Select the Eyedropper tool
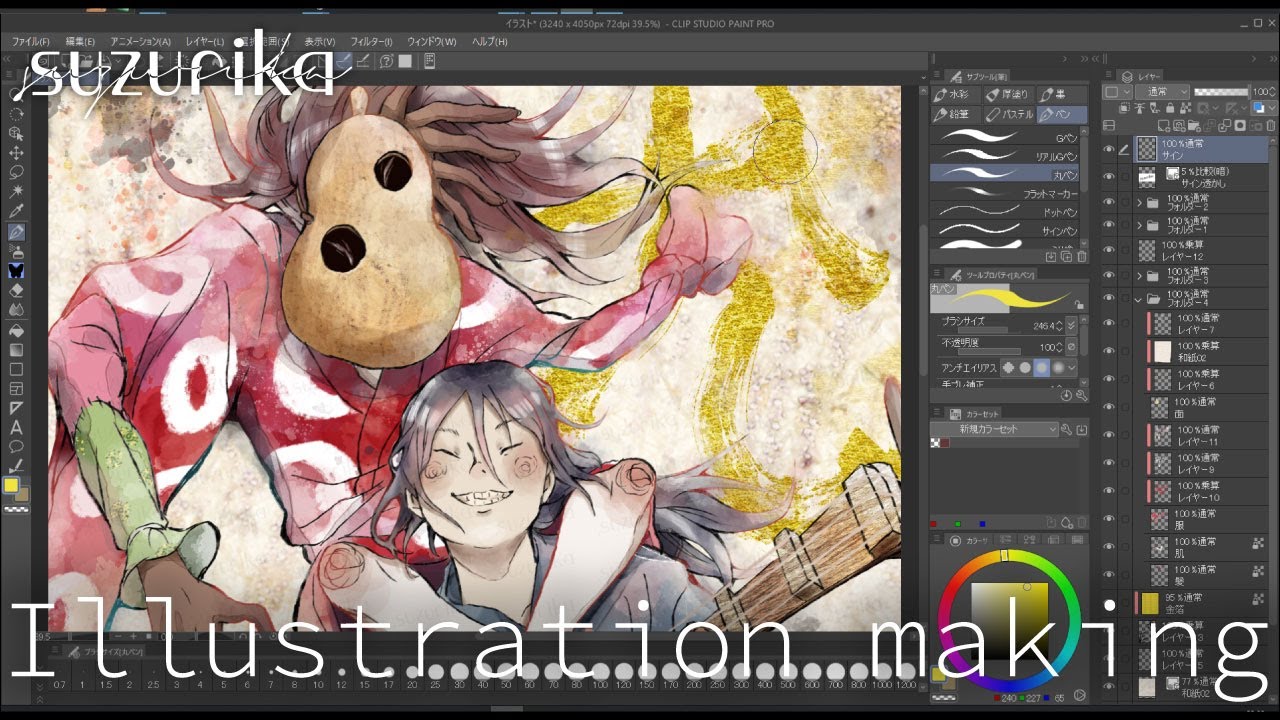 [16, 212]
